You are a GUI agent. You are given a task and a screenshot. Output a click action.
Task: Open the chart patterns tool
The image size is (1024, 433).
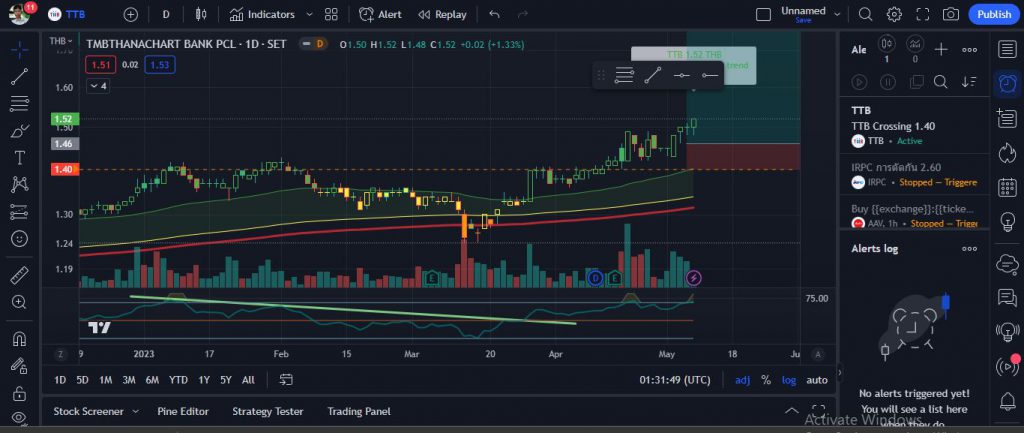pos(20,185)
